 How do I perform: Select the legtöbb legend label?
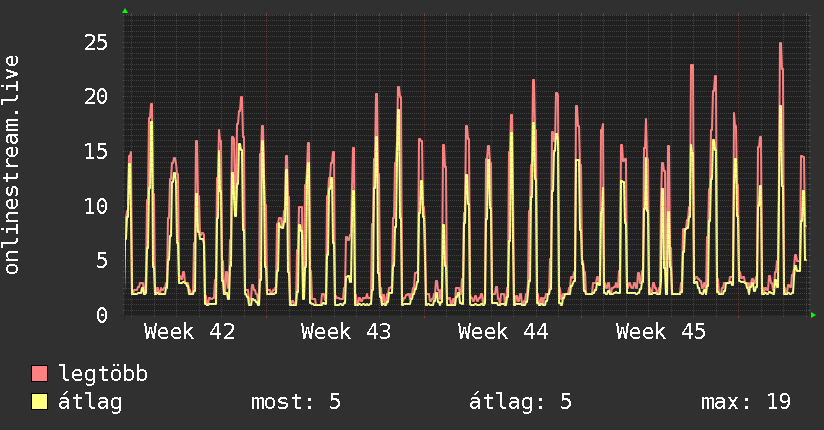[103, 374]
